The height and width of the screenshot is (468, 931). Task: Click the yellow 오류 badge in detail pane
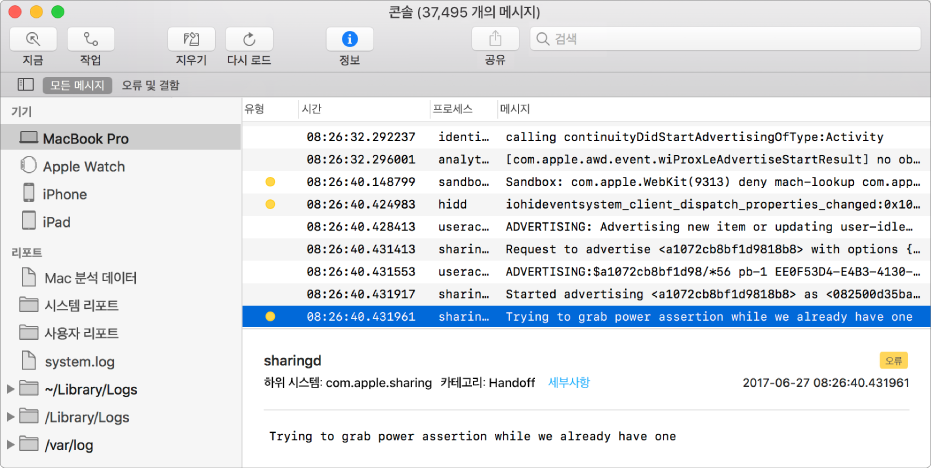pyautogui.click(x=894, y=361)
